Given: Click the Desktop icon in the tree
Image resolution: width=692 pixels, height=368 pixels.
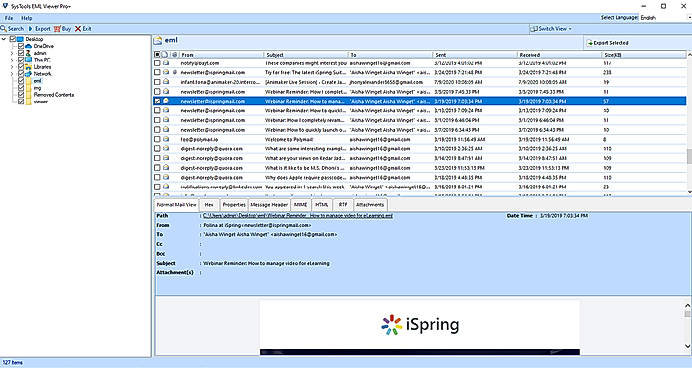Looking at the screenshot, I should coord(20,39).
